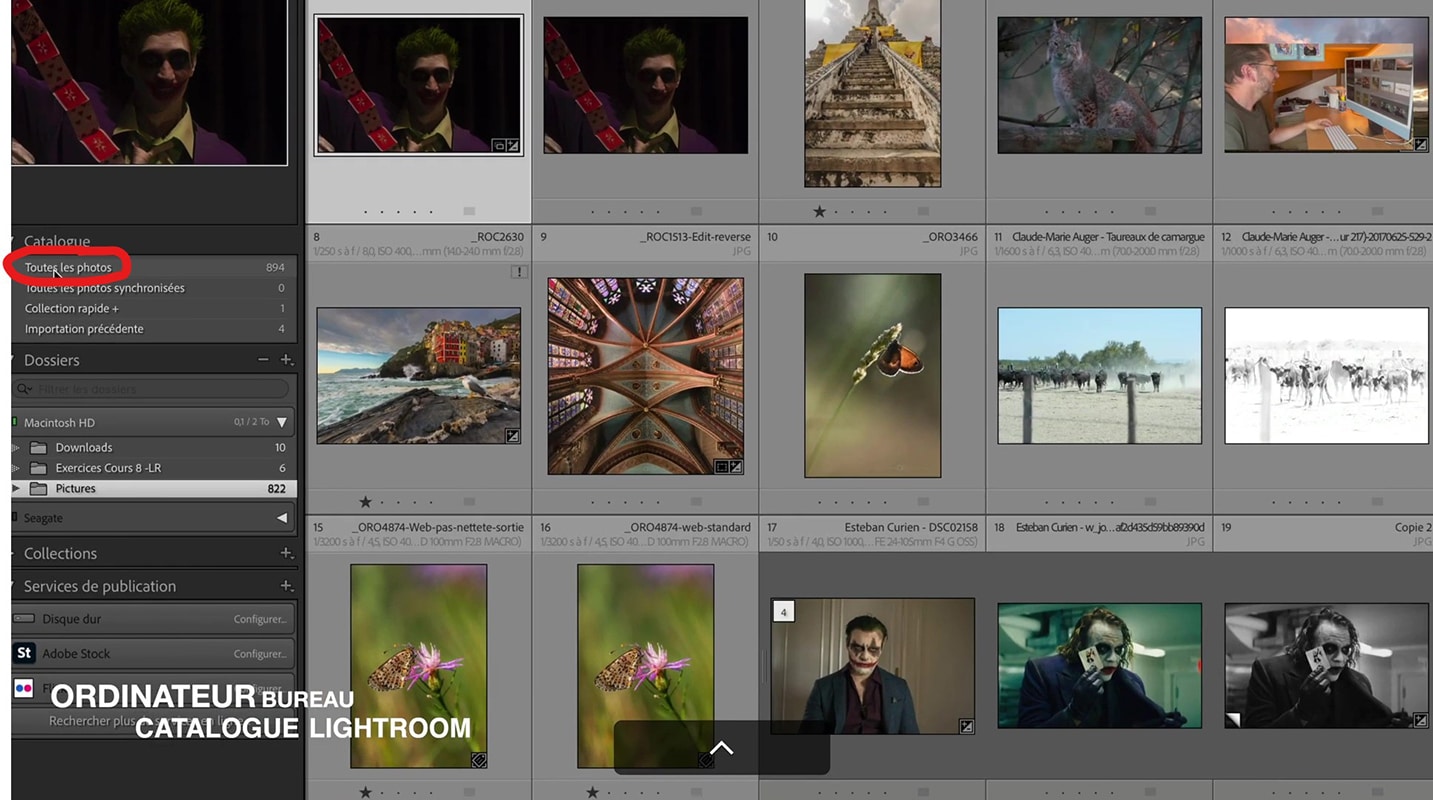This screenshot has width=1433, height=800.
Task: Click the _ORO3466 file name
Action: [x=949, y=237]
